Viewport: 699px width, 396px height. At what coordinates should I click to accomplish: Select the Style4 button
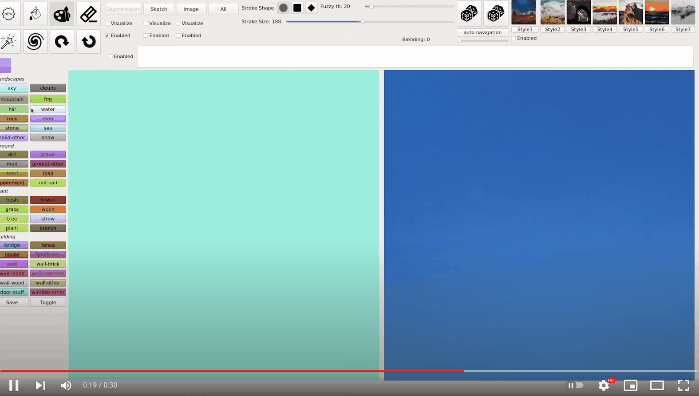(x=604, y=29)
